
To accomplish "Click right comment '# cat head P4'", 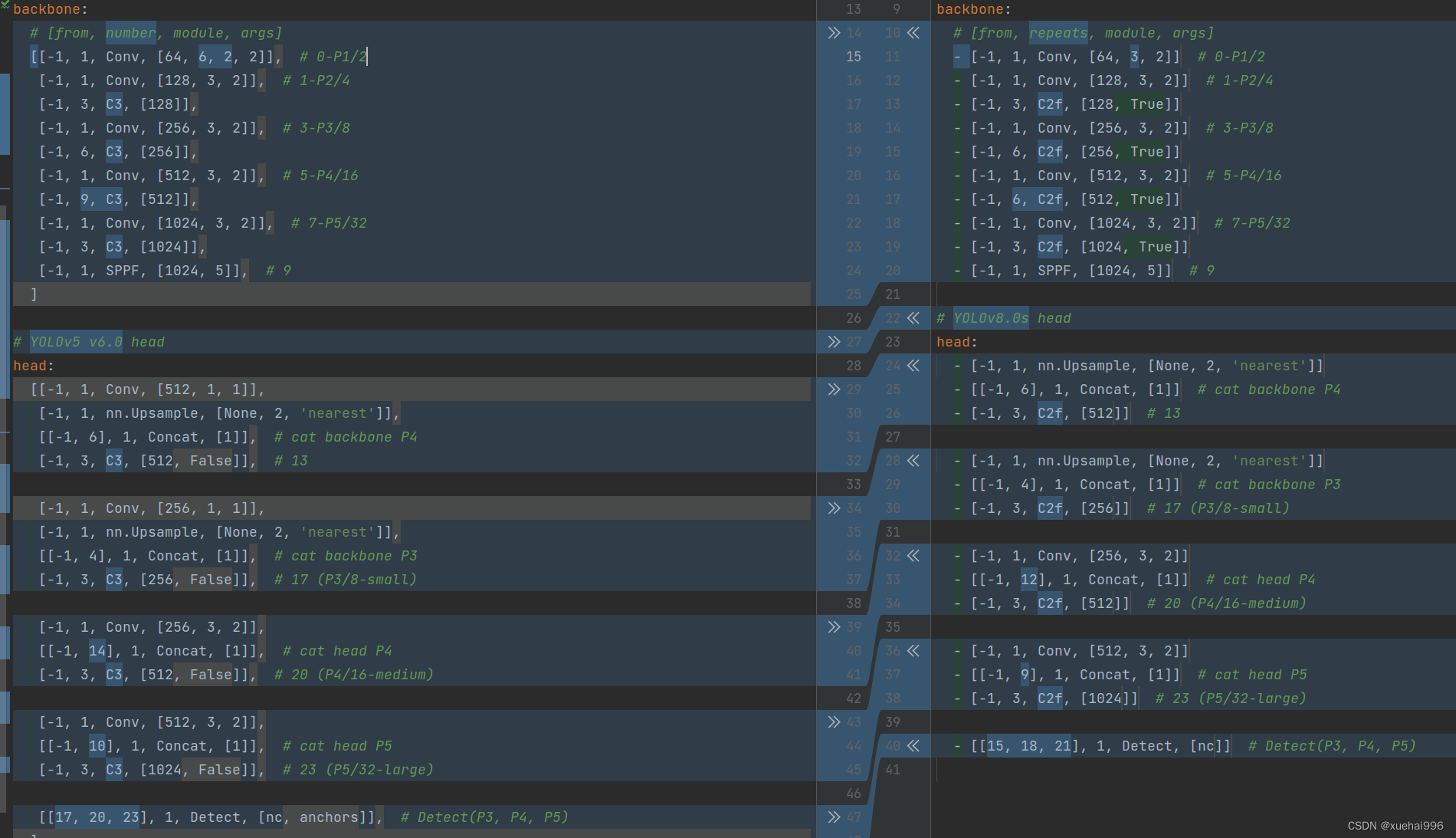I will [x=1261, y=580].
